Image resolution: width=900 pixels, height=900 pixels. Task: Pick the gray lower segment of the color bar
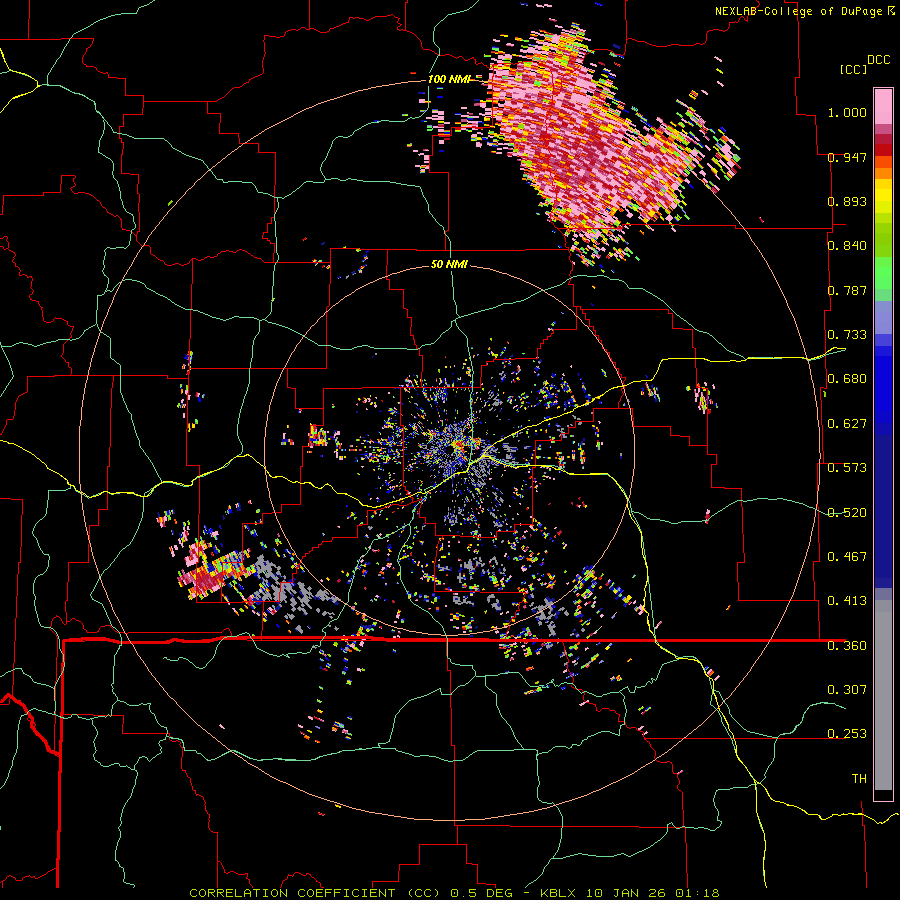point(883,695)
